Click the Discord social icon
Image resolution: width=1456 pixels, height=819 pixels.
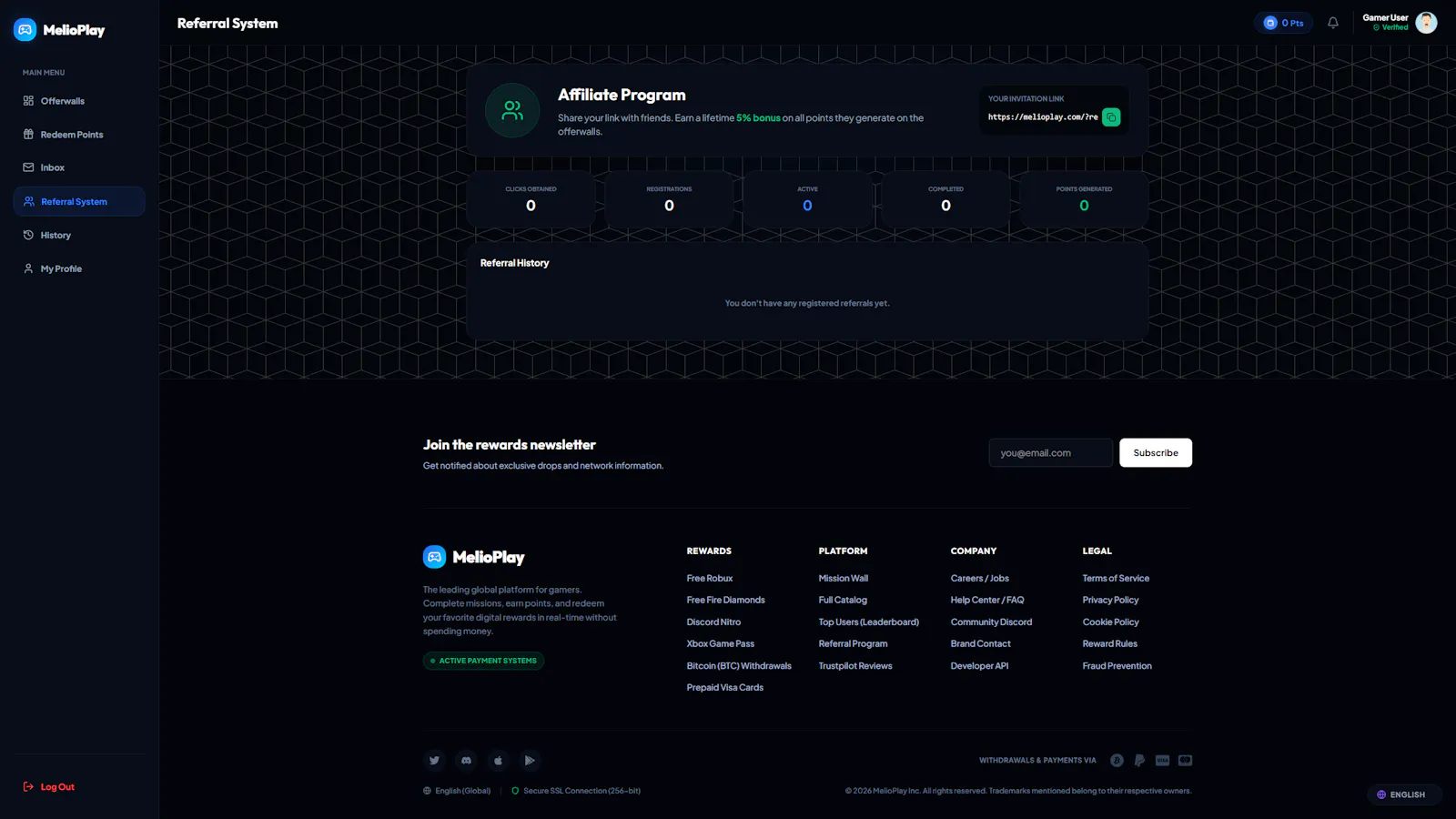466,761
